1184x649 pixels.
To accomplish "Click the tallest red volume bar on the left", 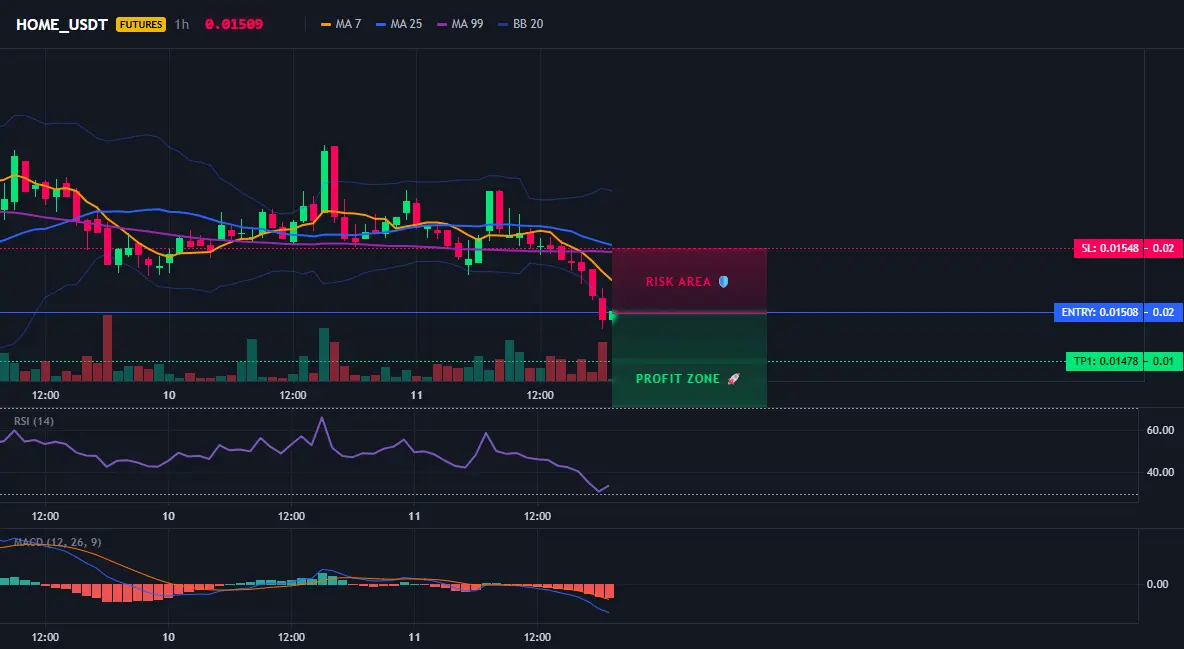I will [x=107, y=348].
